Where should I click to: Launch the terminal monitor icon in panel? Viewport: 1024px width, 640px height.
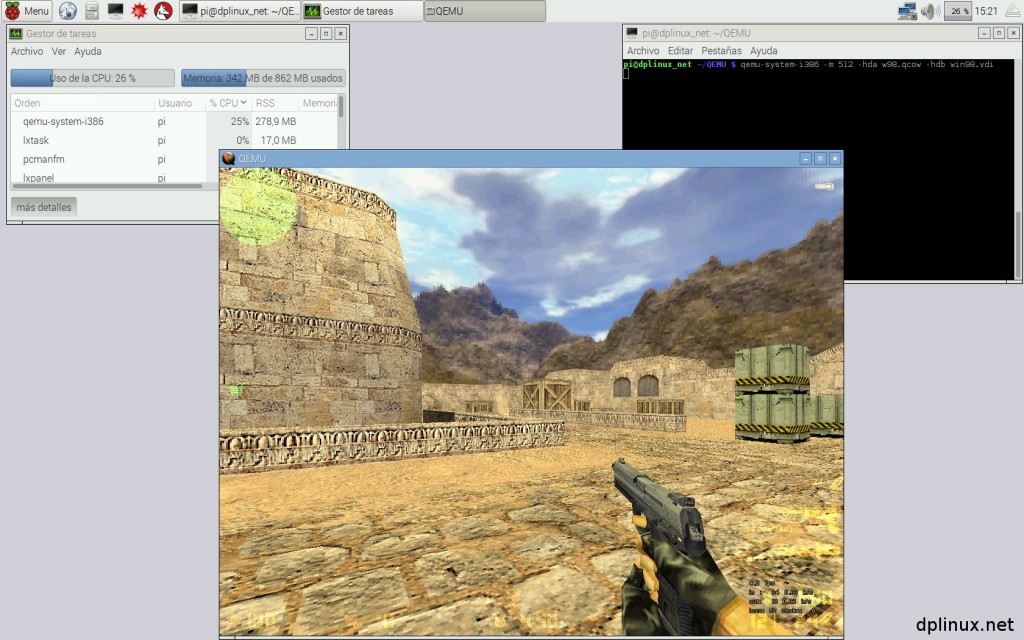point(116,11)
